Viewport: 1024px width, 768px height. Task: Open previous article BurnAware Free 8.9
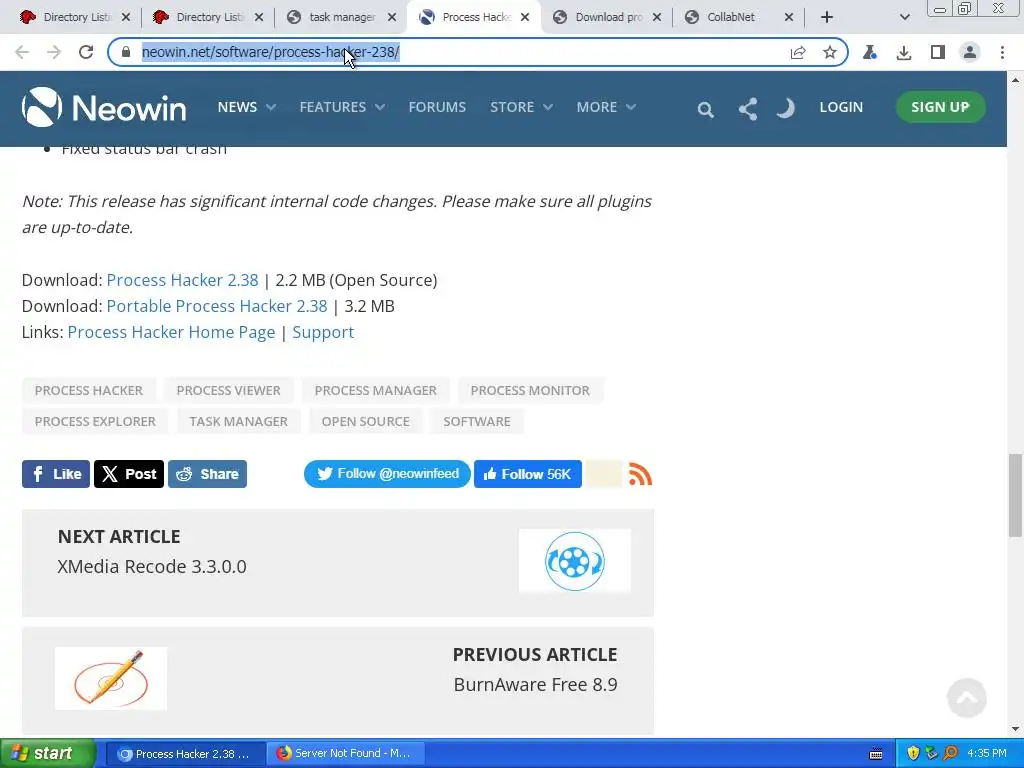536,684
